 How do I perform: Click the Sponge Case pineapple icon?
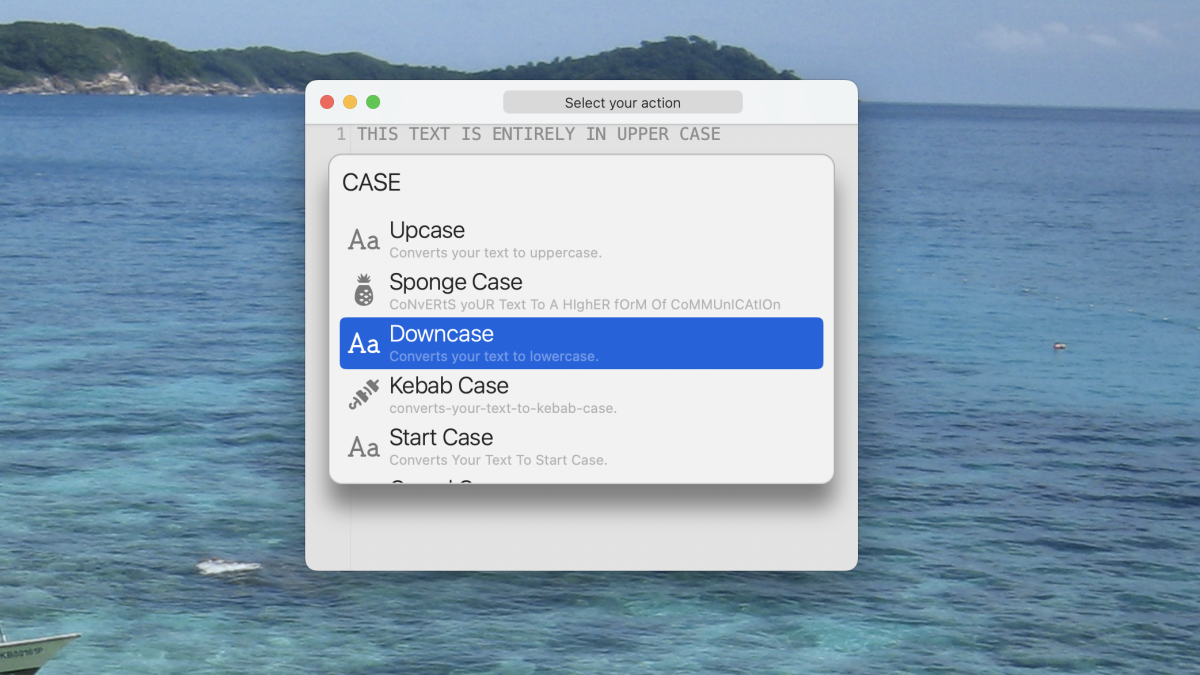364,290
